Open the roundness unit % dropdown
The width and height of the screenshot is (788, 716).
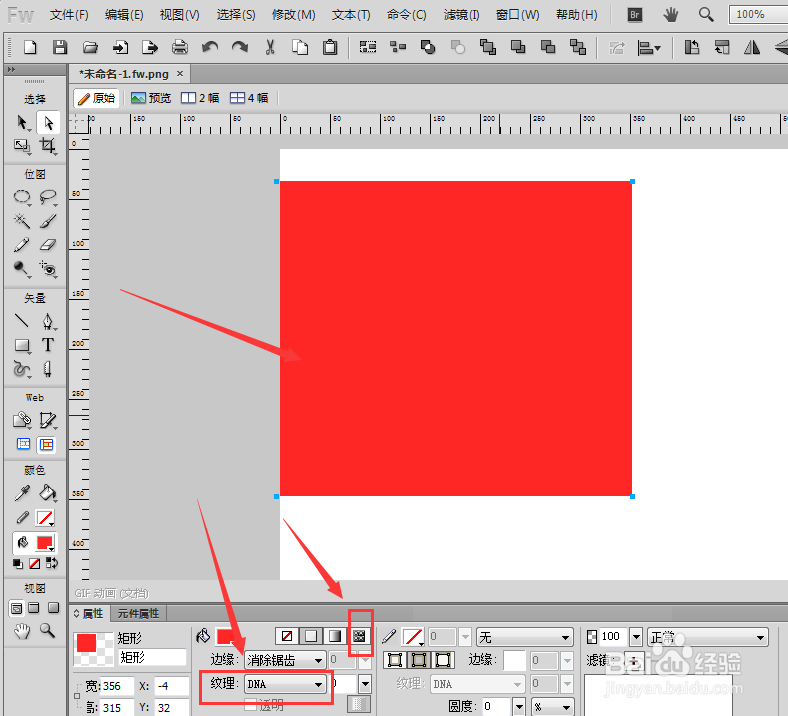553,706
